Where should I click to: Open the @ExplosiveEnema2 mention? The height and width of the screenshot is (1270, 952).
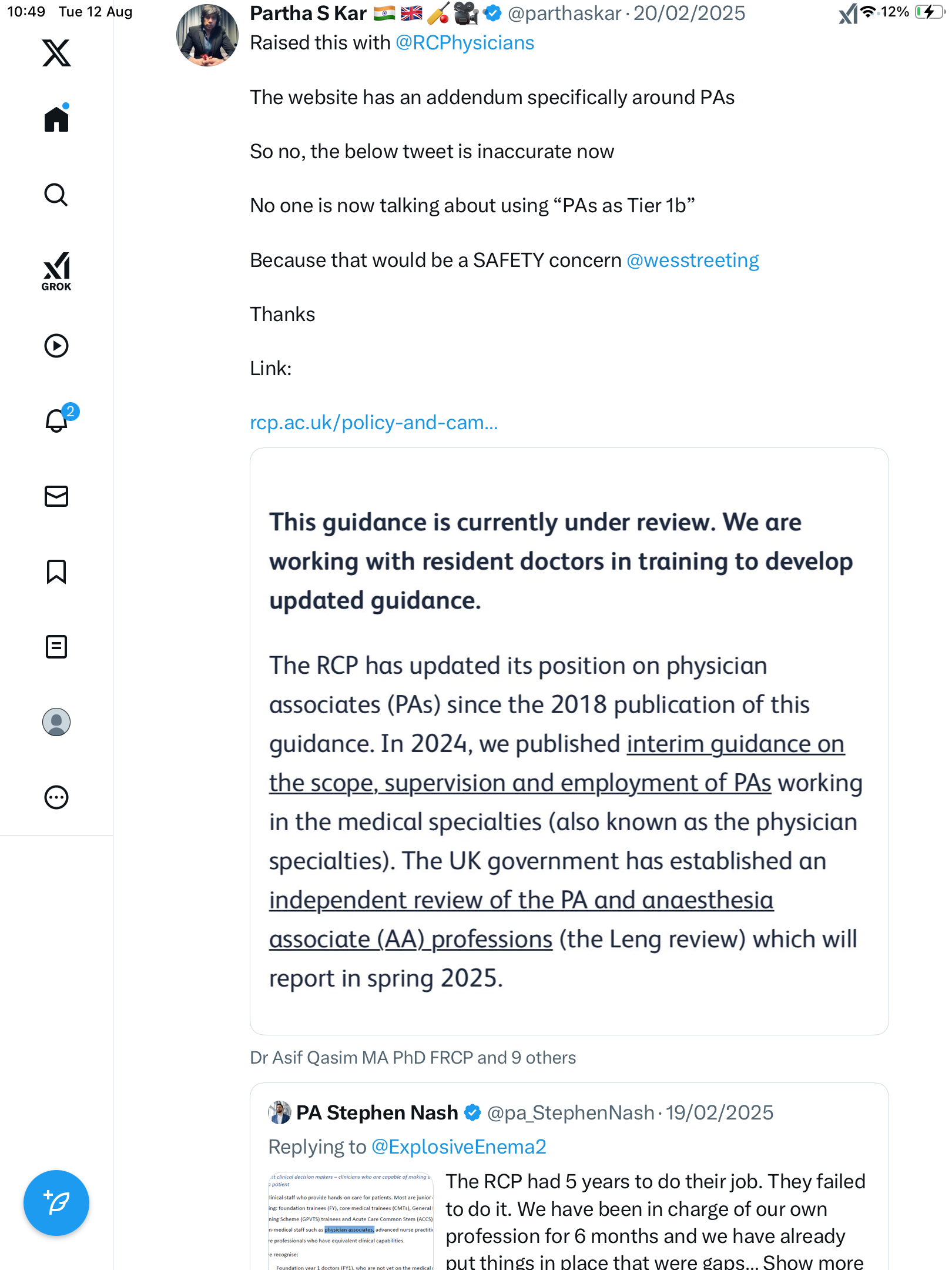(x=459, y=1147)
